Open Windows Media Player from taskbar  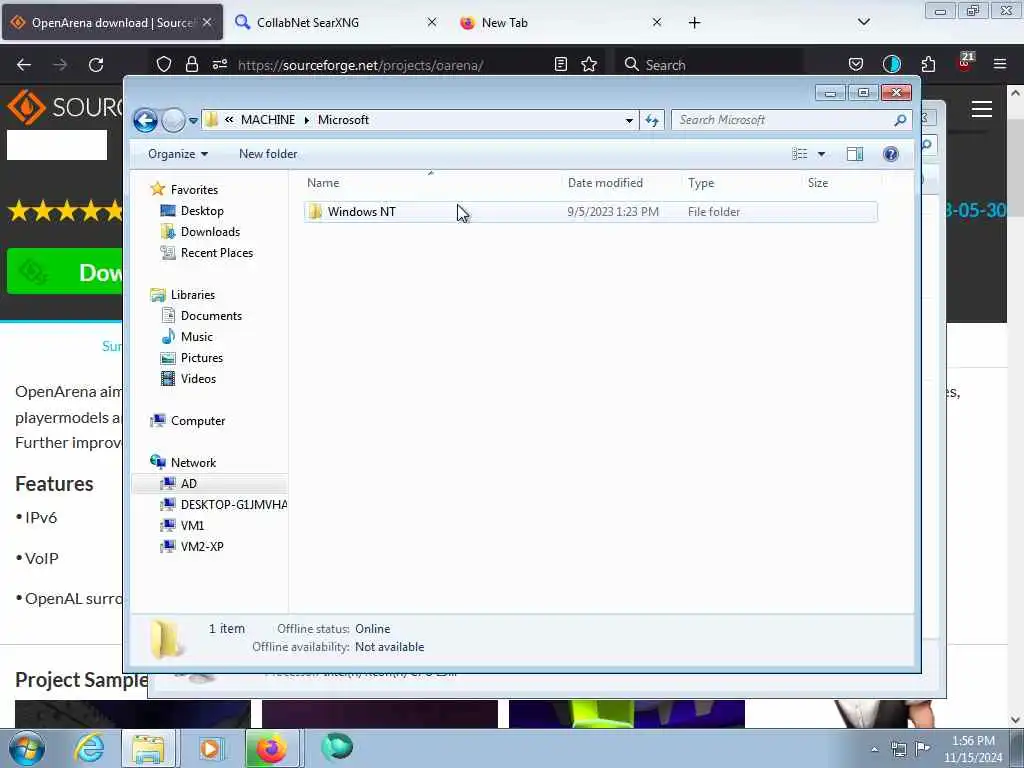[210, 749]
